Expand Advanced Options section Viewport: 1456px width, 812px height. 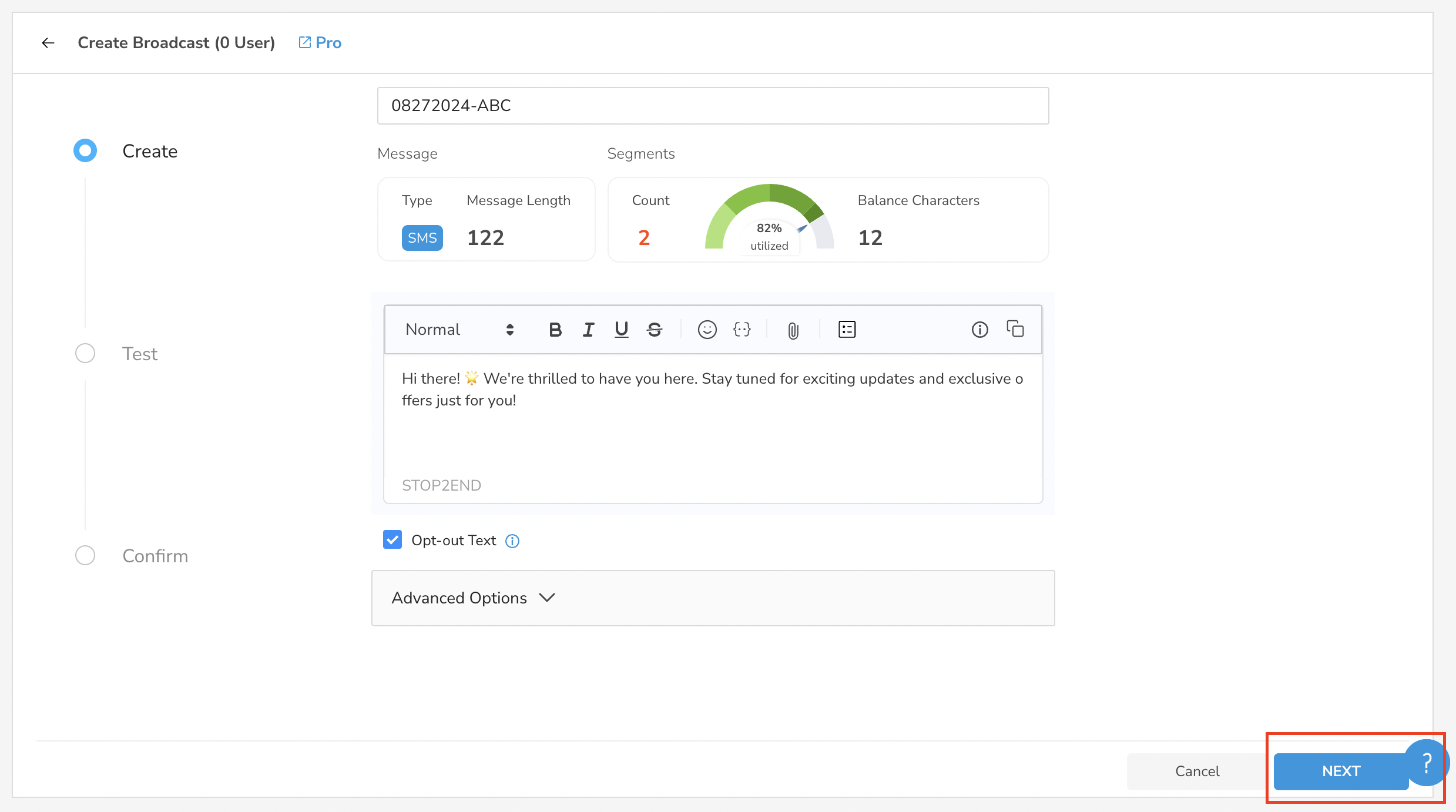(x=713, y=598)
